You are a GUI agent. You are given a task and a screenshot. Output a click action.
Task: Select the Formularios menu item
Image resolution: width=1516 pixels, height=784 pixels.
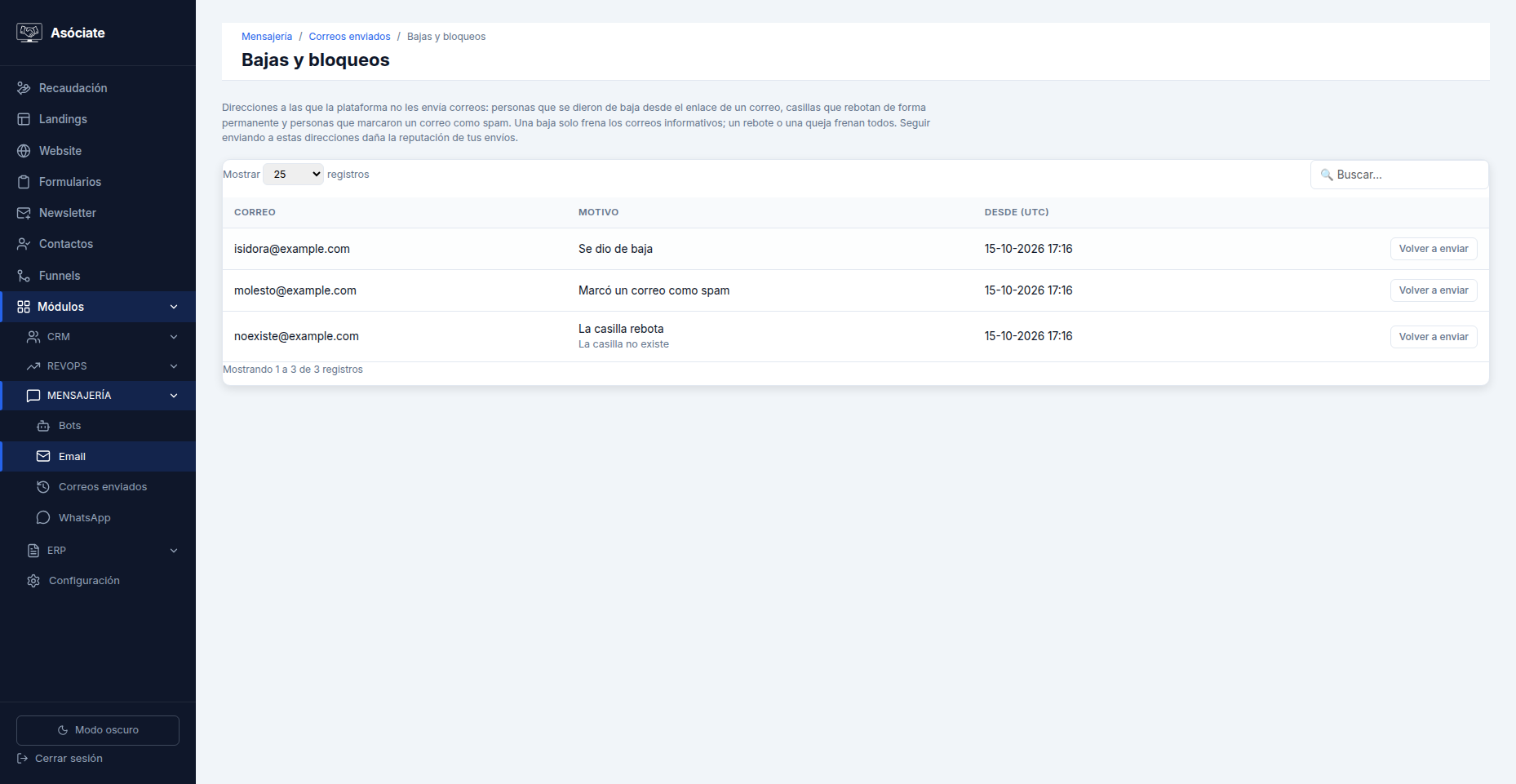(98, 182)
